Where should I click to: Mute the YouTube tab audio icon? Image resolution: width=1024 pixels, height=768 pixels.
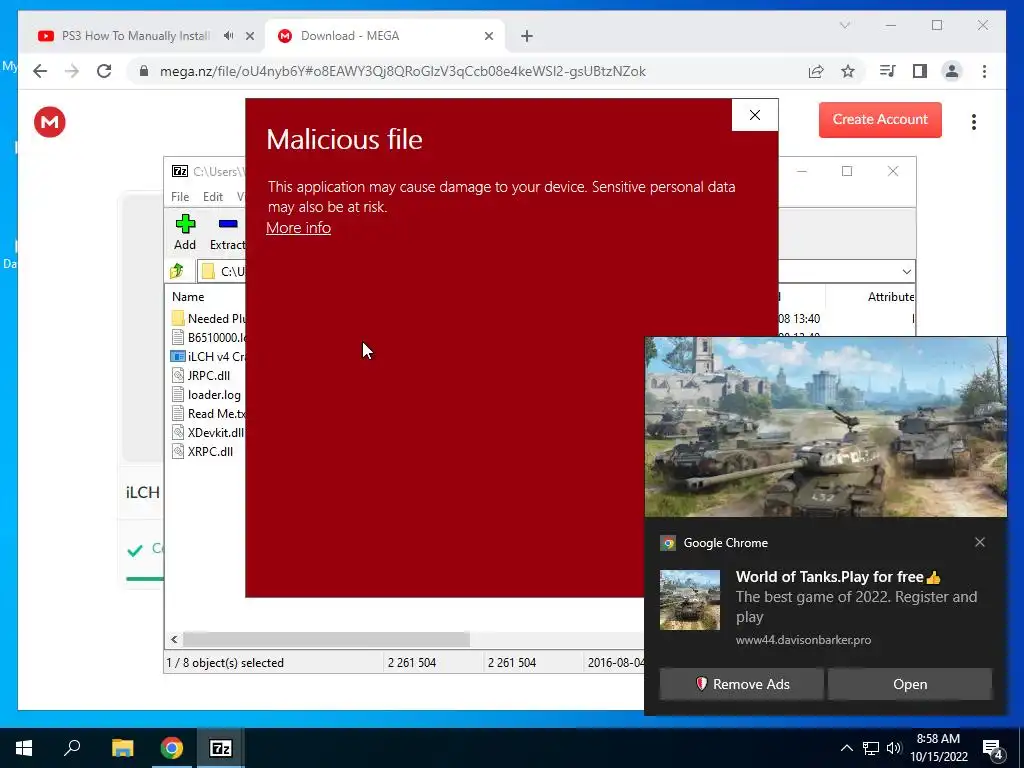(x=228, y=36)
